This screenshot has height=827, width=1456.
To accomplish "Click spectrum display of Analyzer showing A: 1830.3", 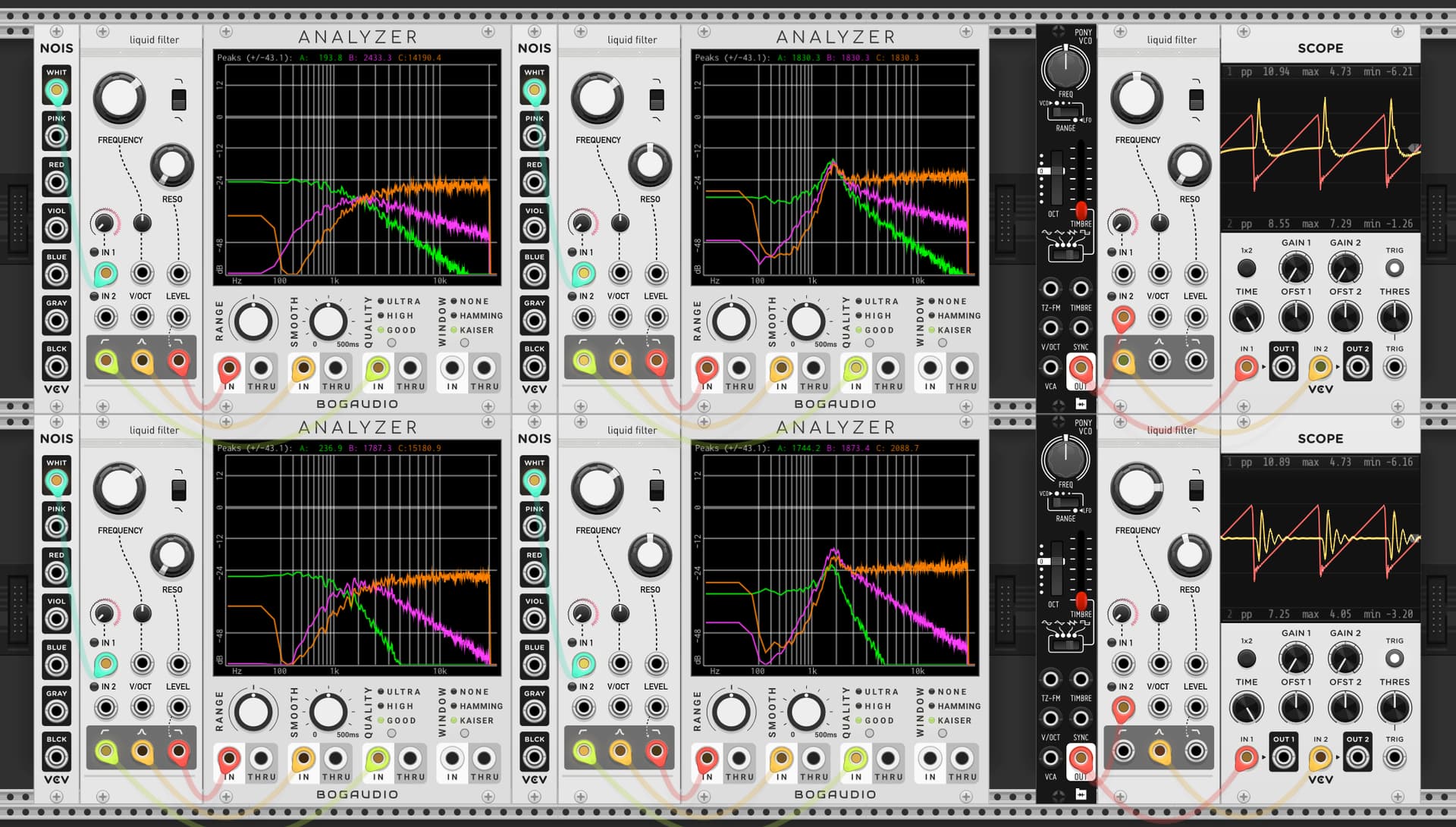I will coord(835,168).
